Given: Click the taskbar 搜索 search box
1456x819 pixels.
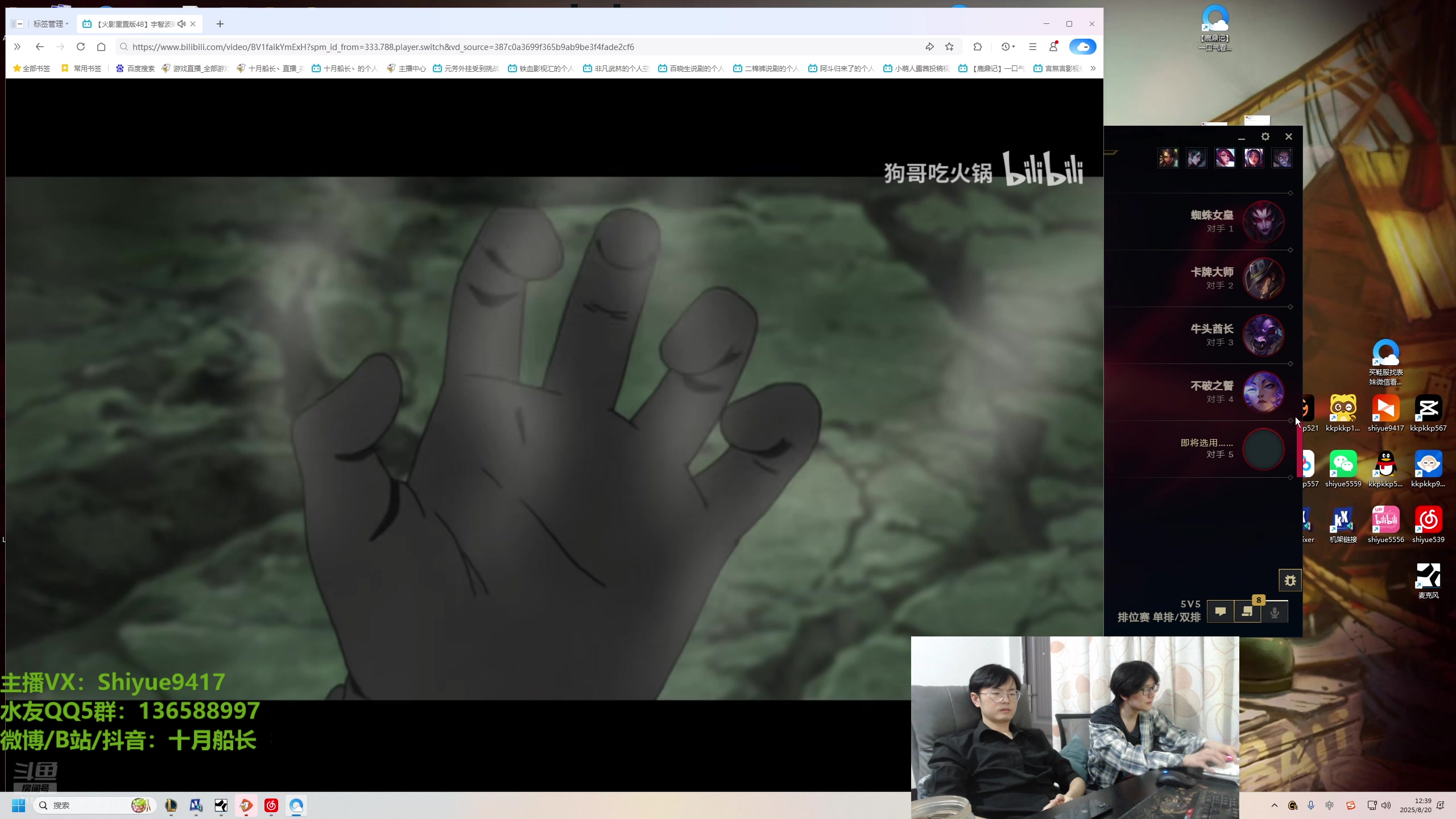Looking at the screenshot, I should (94, 805).
